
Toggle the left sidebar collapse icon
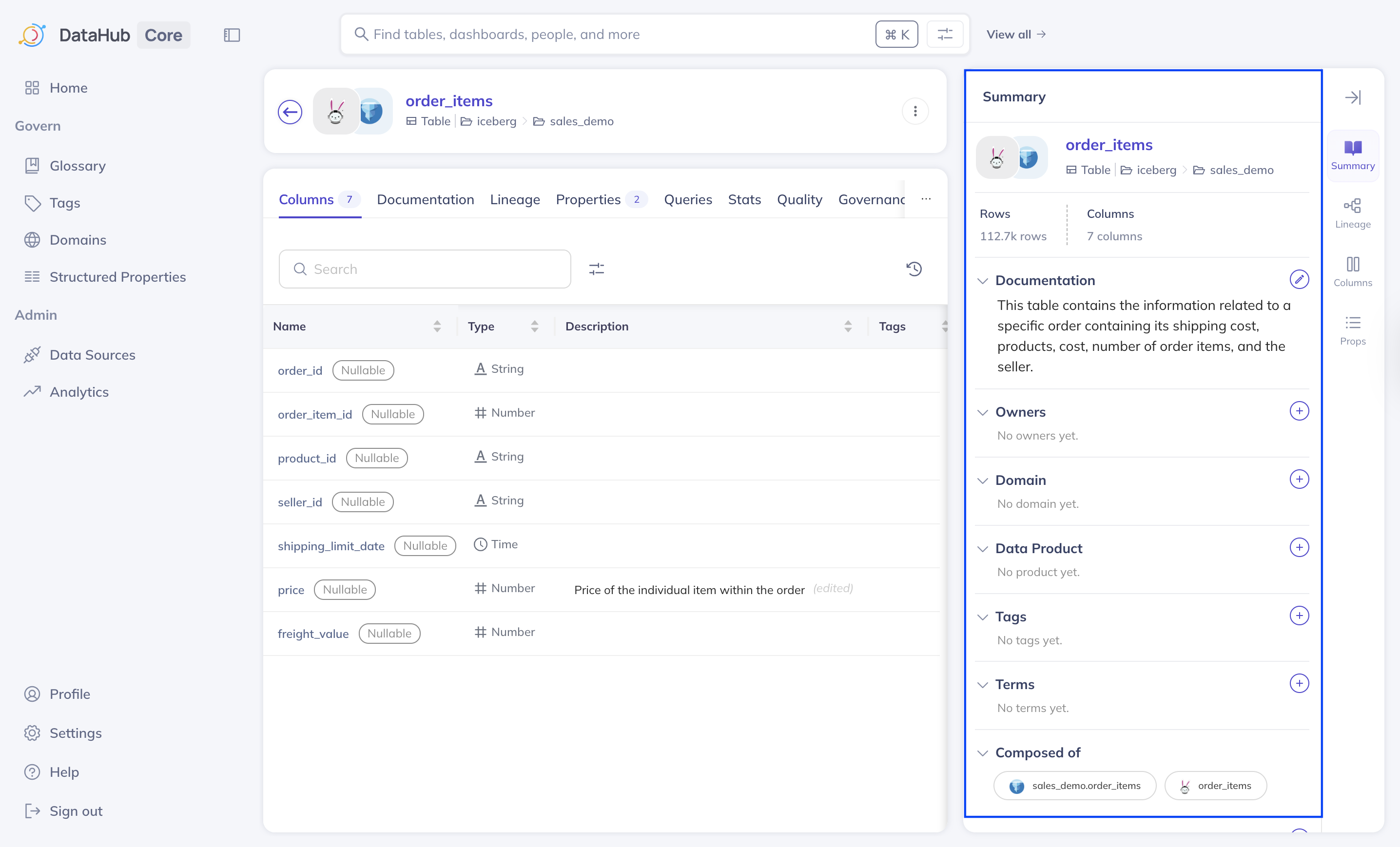pyautogui.click(x=232, y=35)
